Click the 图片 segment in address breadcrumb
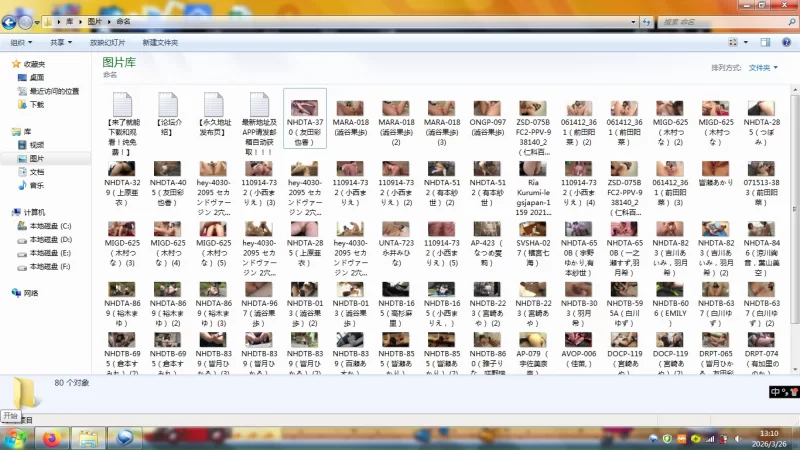The width and height of the screenshot is (800, 450). [x=94, y=20]
